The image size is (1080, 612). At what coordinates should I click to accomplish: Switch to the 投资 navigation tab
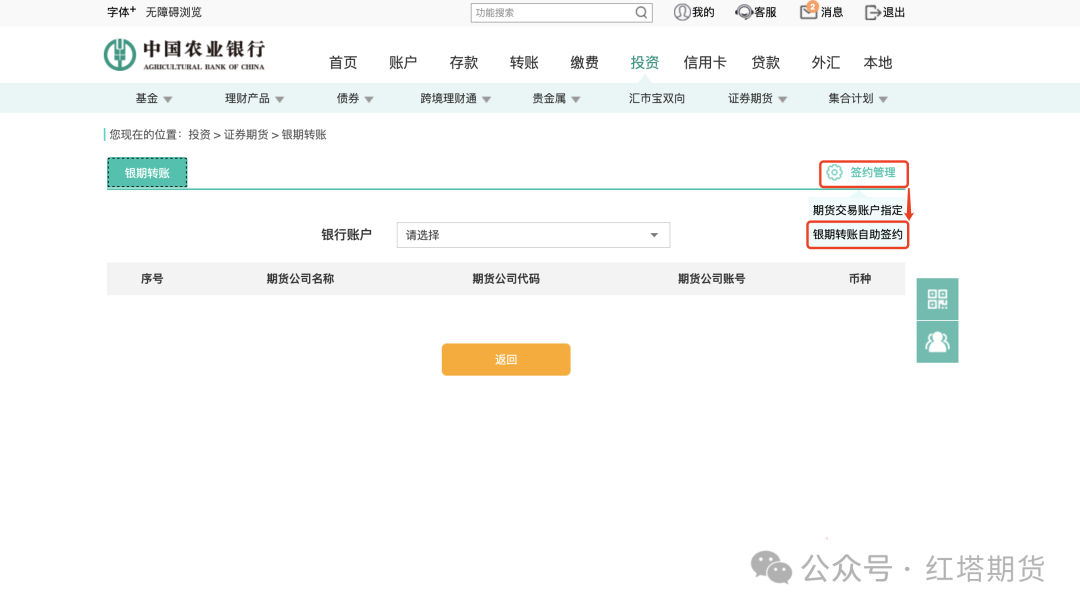tap(645, 61)
